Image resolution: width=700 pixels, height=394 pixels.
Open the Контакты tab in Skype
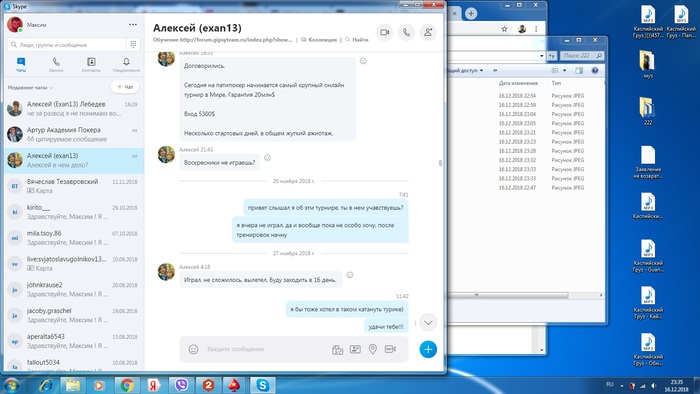(x=91, y=65)
